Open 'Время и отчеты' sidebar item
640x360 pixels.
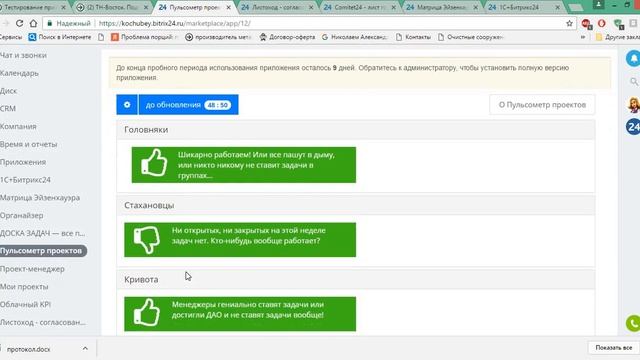(x=29, y=144)
